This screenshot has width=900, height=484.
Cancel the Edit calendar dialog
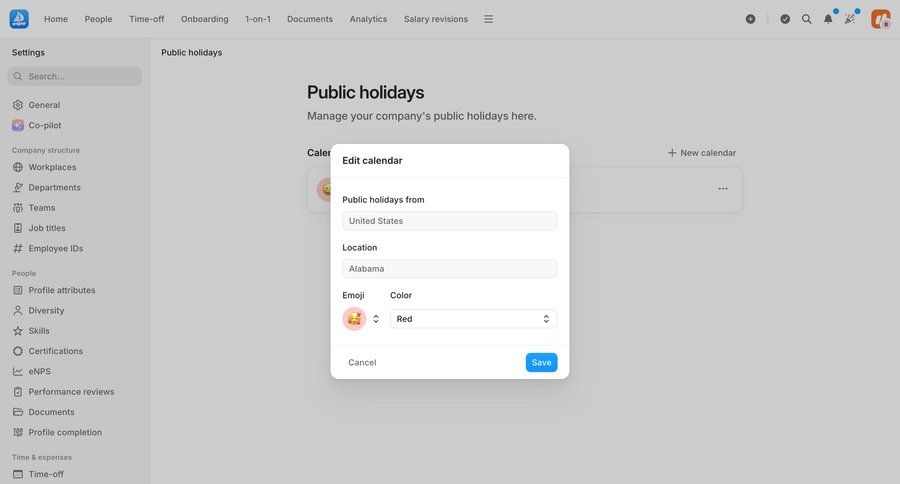(x=362, y=362)
